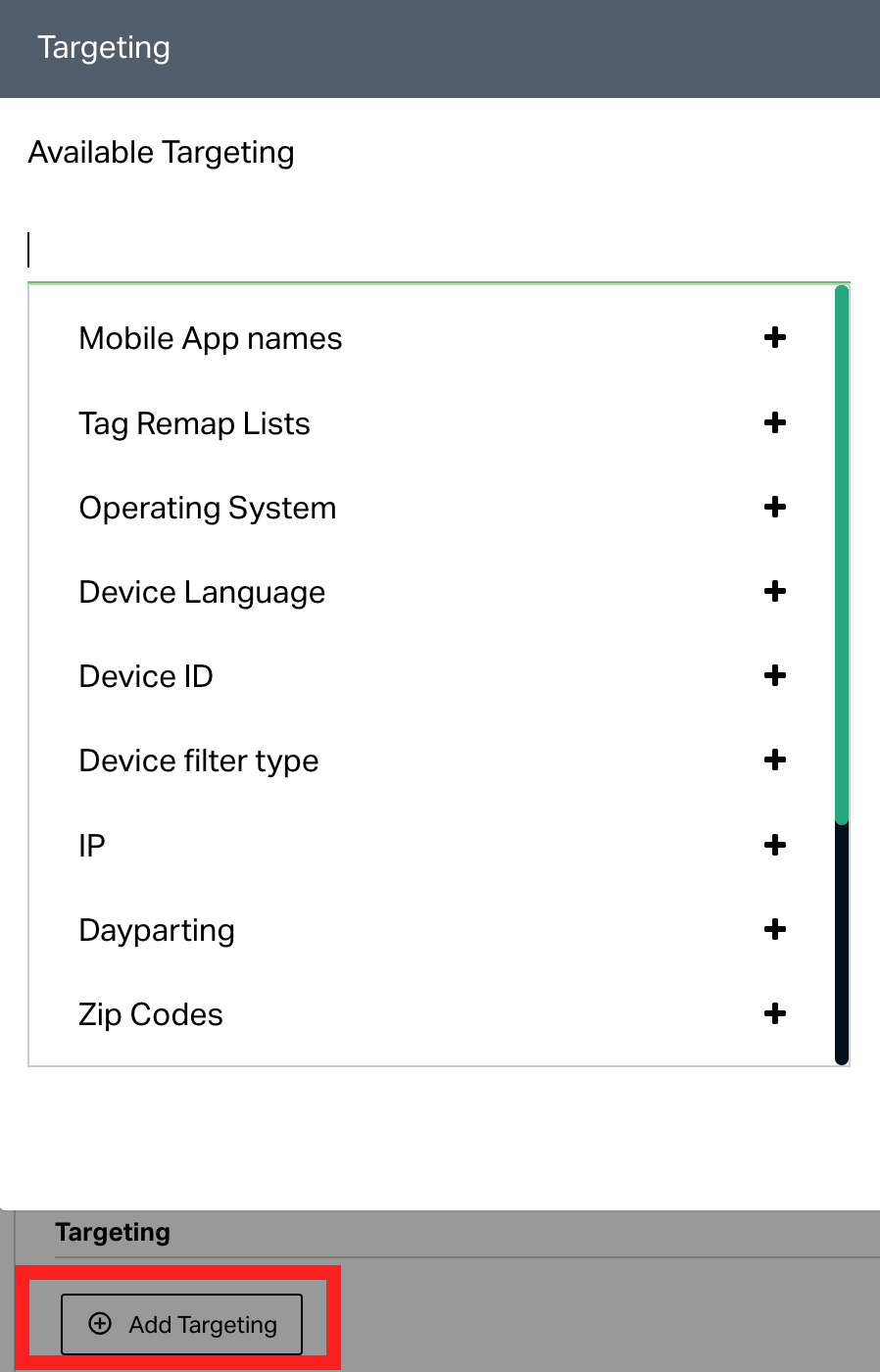Viewport: 880px width, 1372px height.
Task: Click plus icon for Device filter type
Action: [775, 759]
